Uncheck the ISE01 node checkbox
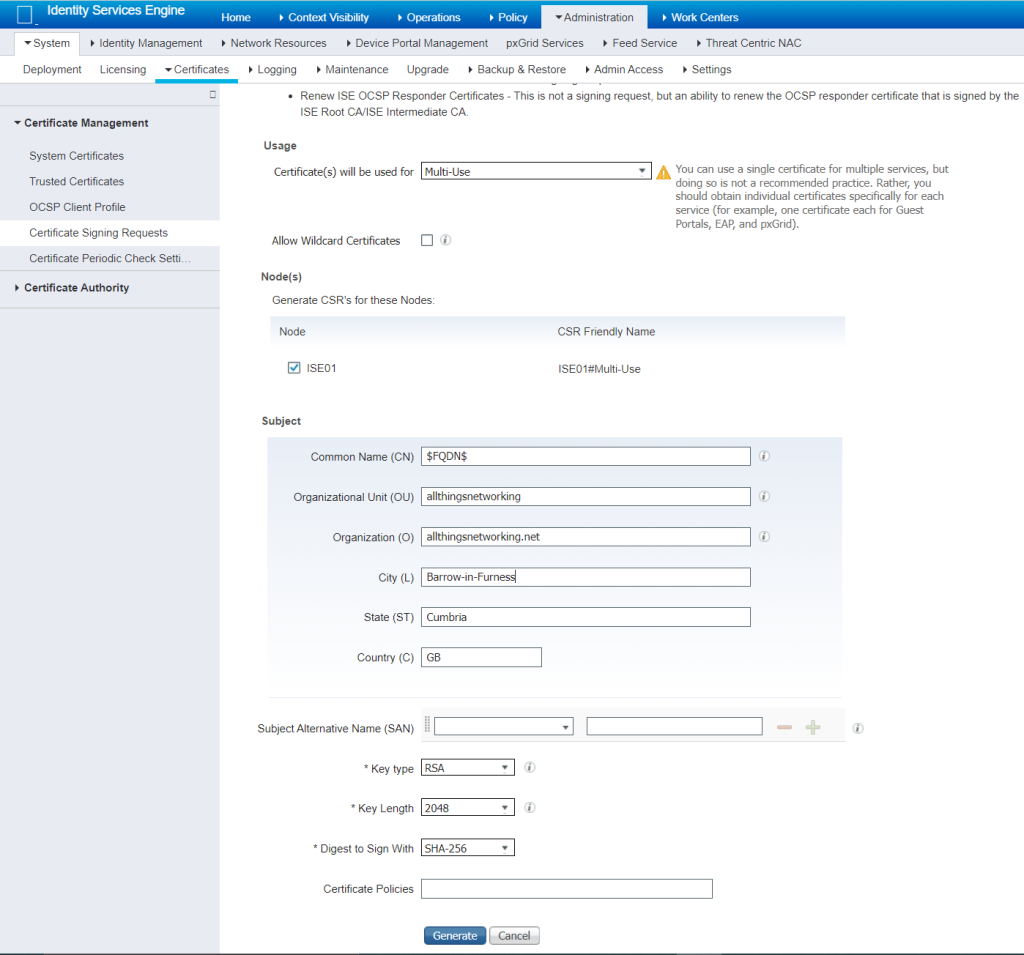This screenshot has width=1024, height=955. [x=294, y=368]
